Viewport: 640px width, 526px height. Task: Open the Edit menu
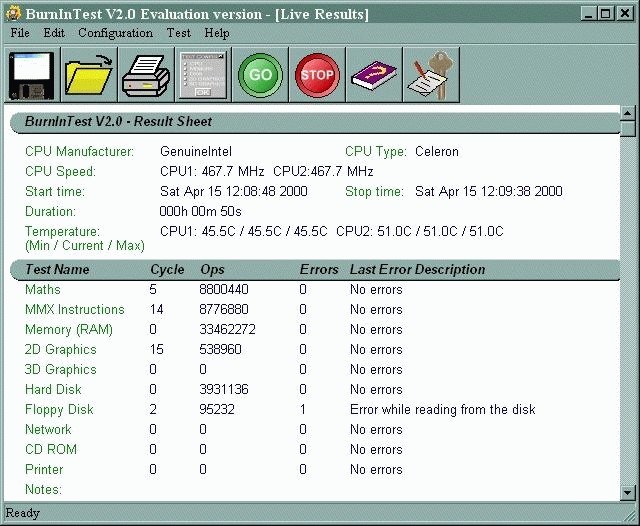54,33
